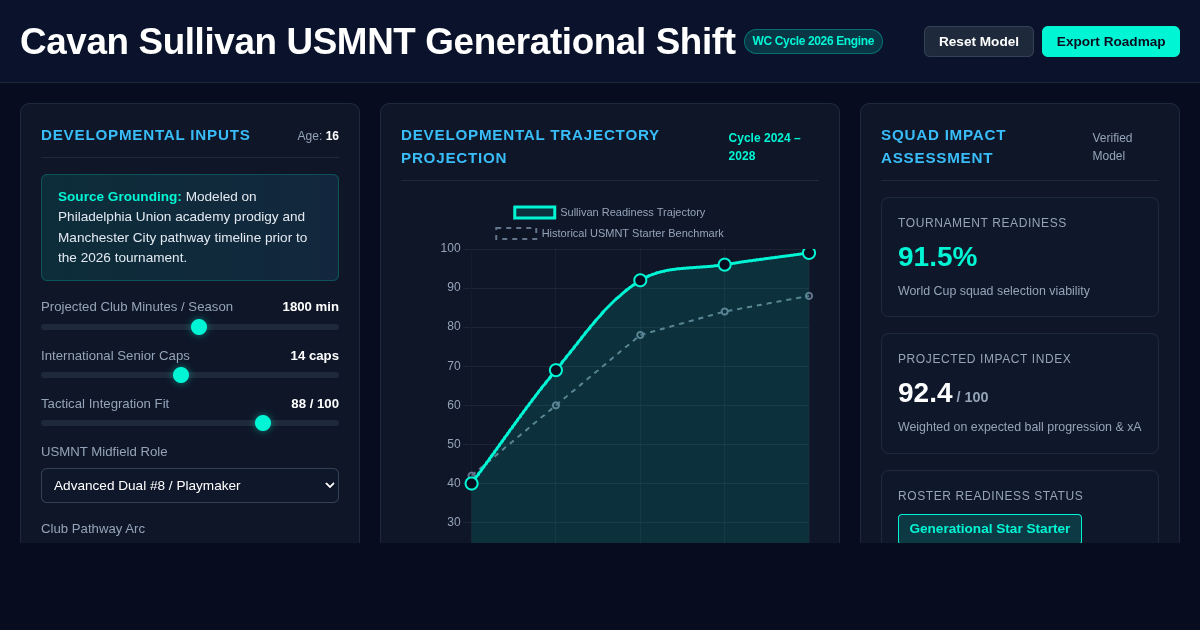The height and width of the screenshot is (630, 1200).
Task: Click the Developmental Trajectory Projection heading
Action: [530, 146]
